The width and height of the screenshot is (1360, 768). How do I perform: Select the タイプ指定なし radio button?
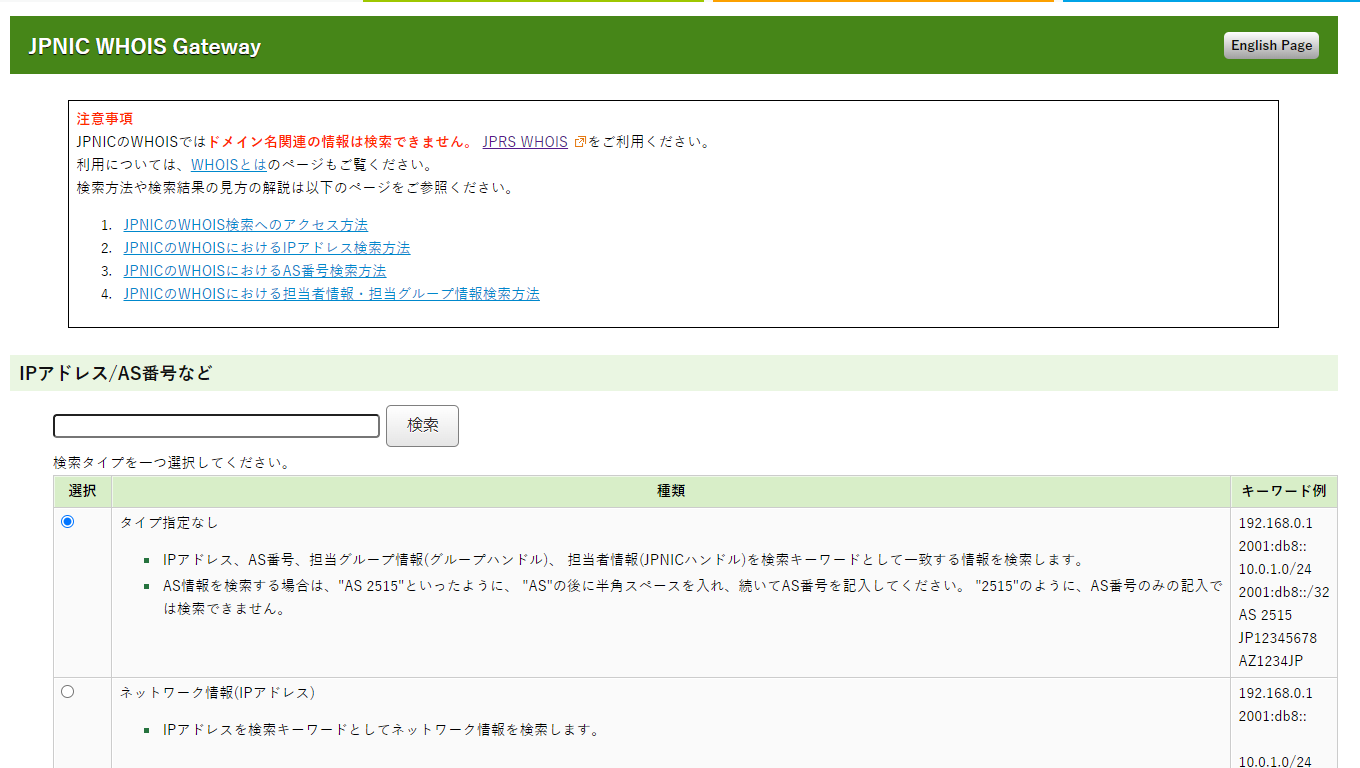(x=67, y=519)
